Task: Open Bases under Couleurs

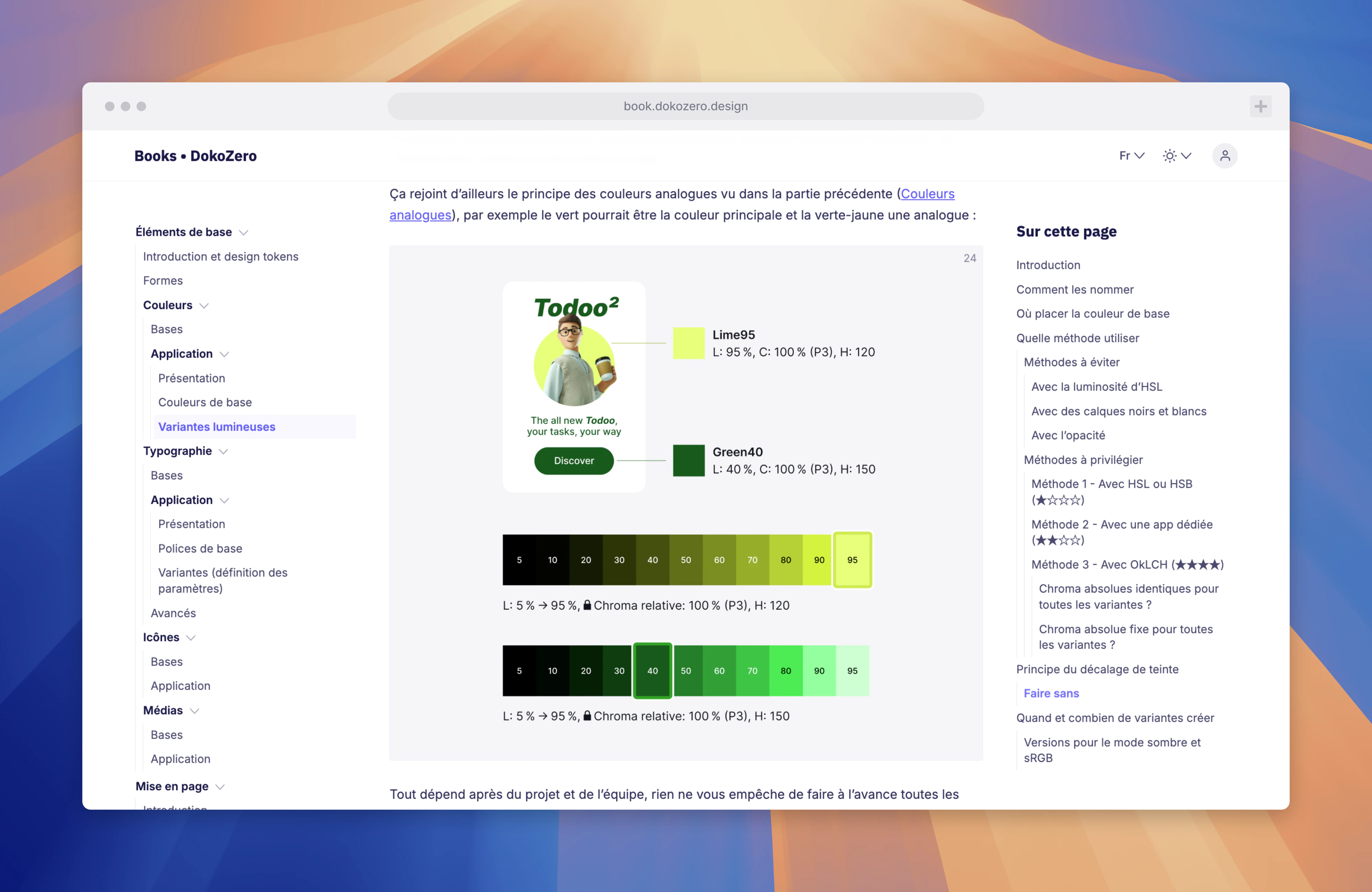Action: tap(167, 329)
